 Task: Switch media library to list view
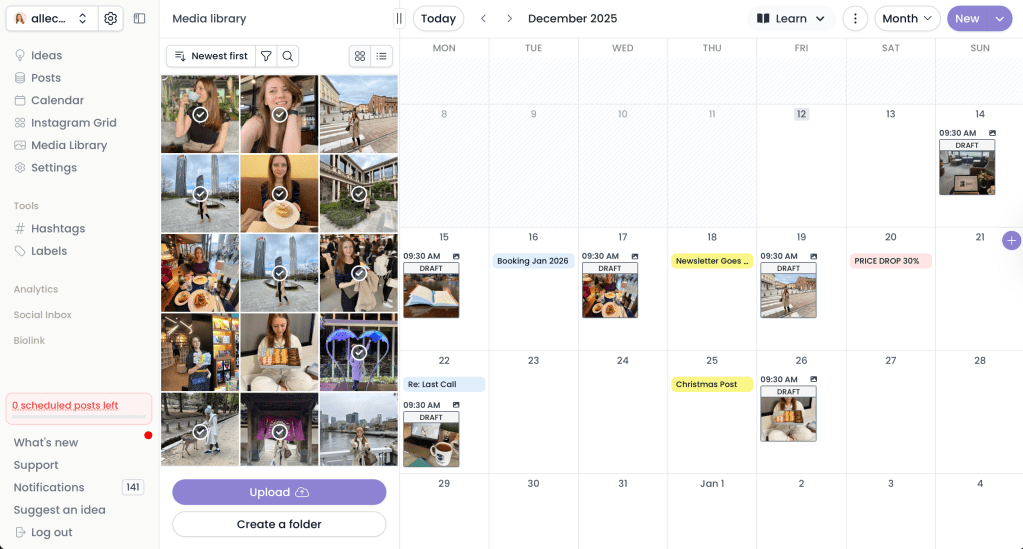pos(382,56)
